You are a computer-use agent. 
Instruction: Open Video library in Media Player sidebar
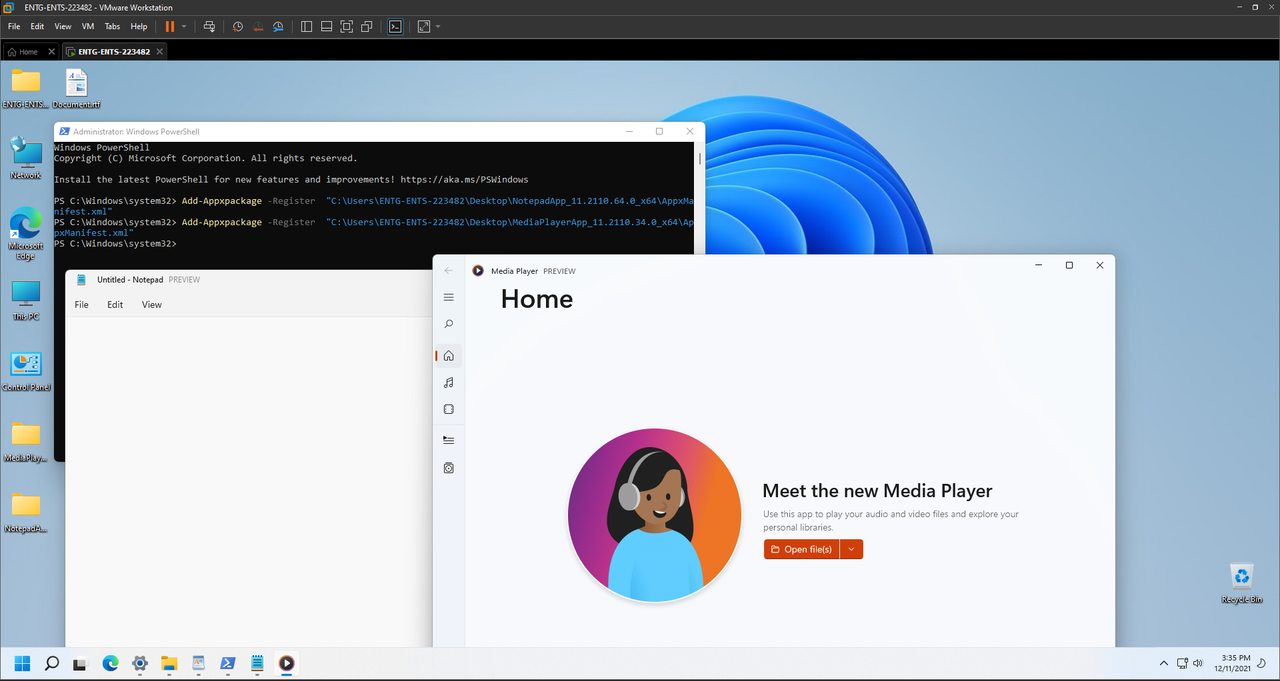click(449, 409)
